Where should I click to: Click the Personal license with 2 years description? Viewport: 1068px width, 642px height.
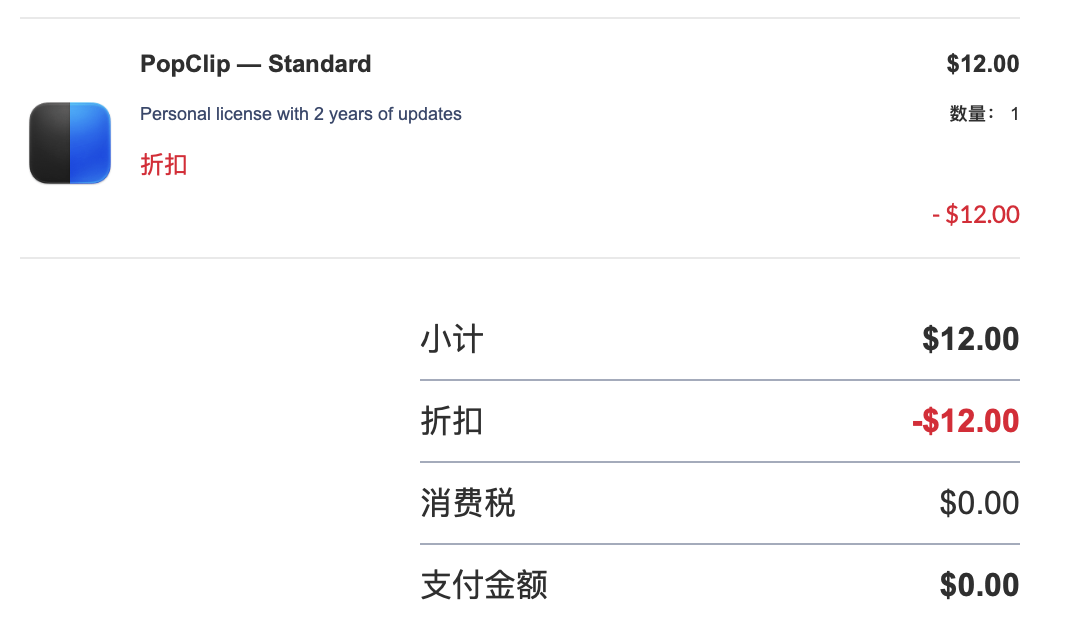300,114
